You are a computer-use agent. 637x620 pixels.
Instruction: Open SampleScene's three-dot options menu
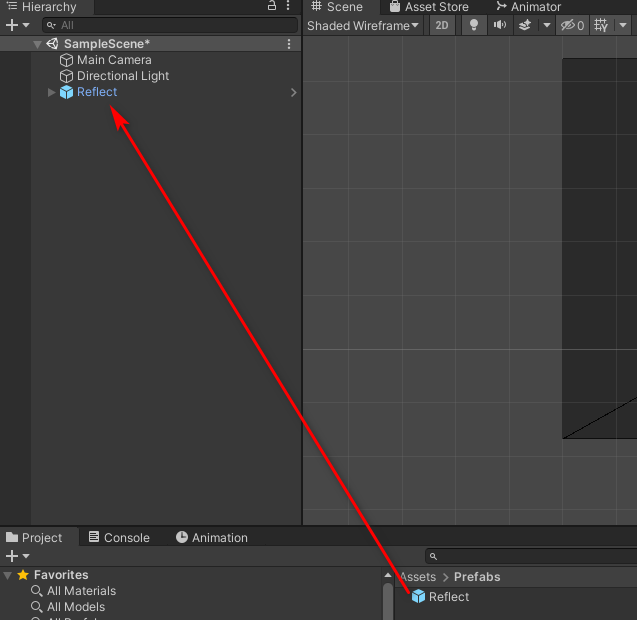[289, 44]
